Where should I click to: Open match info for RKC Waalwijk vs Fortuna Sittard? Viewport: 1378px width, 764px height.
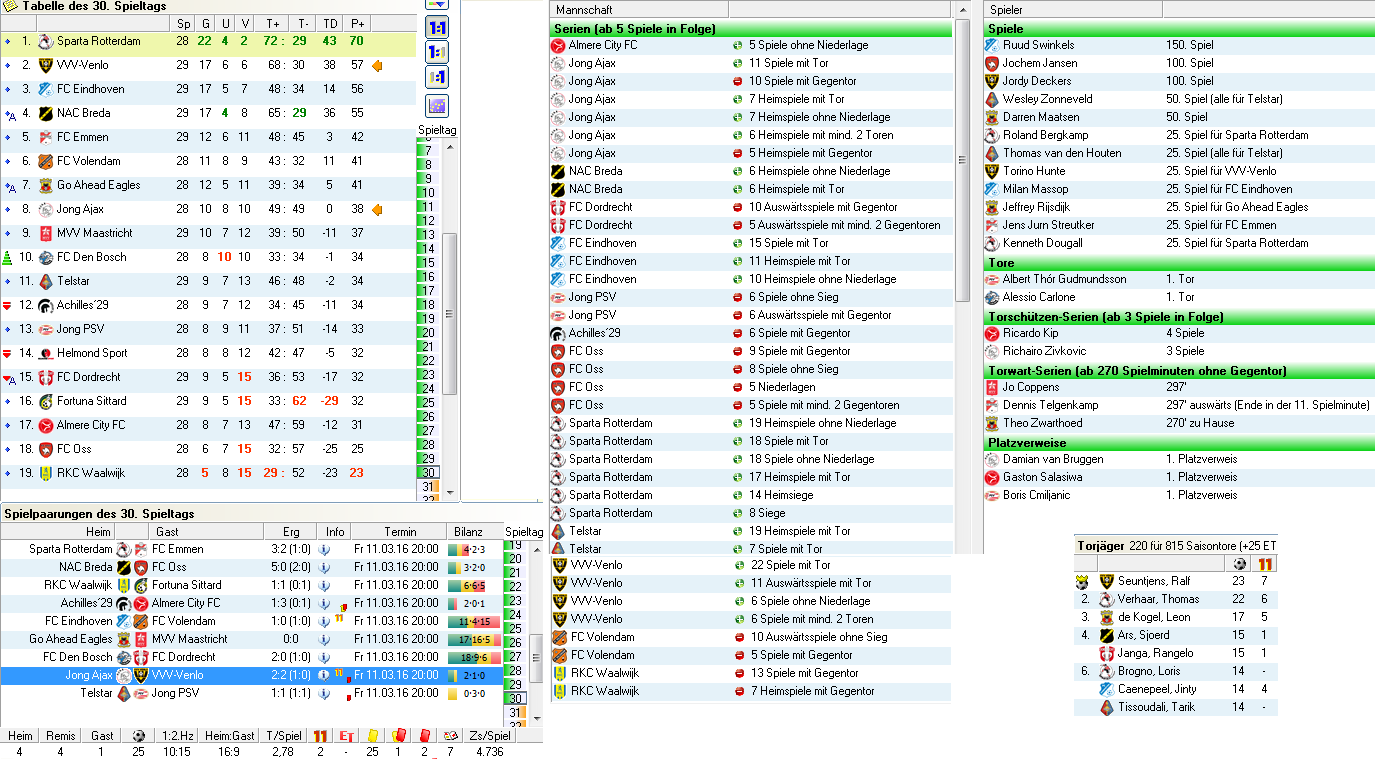click(324, 585)
